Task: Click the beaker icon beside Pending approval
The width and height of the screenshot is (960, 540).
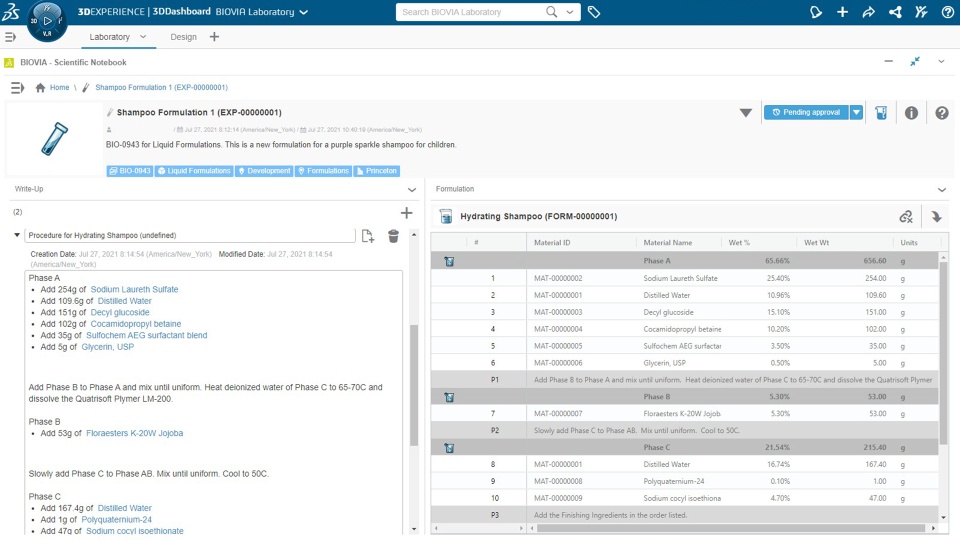Action: pyautogui.click(x=881, y=113)
